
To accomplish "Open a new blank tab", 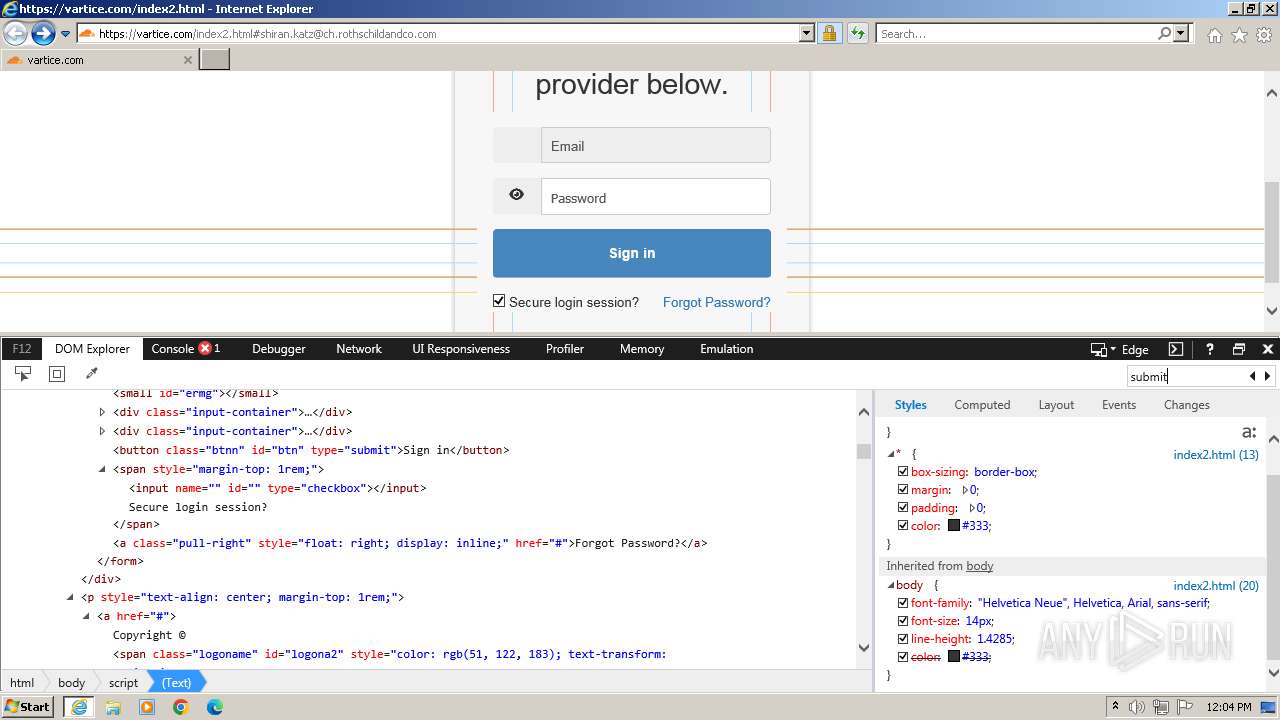I will tap(215, 60).
